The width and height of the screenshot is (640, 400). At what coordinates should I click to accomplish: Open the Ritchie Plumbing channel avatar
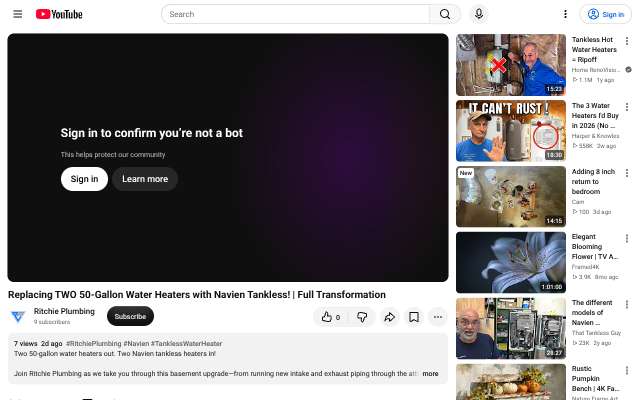tap(18, 316)
